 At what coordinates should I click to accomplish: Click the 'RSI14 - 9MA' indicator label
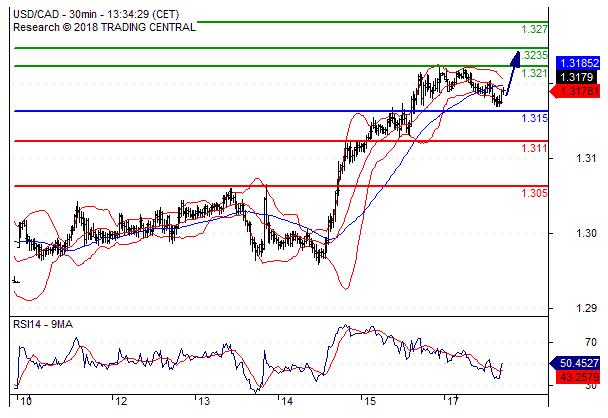click(43, 325)
